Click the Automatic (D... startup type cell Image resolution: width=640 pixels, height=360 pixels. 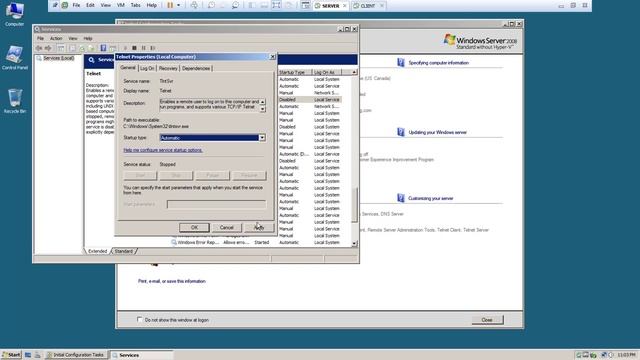294,154
